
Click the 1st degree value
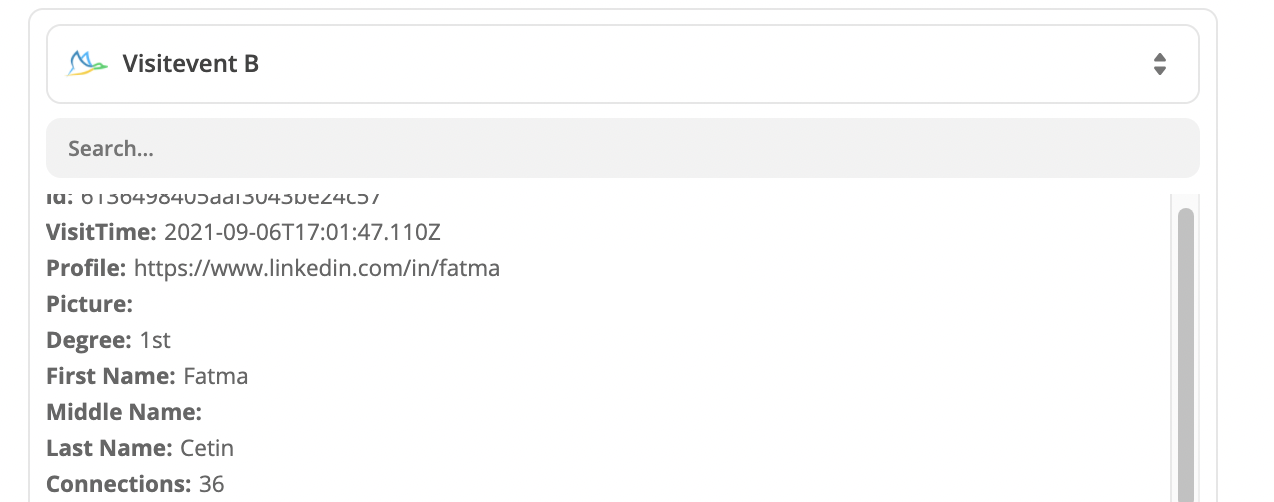pos(155,340)
